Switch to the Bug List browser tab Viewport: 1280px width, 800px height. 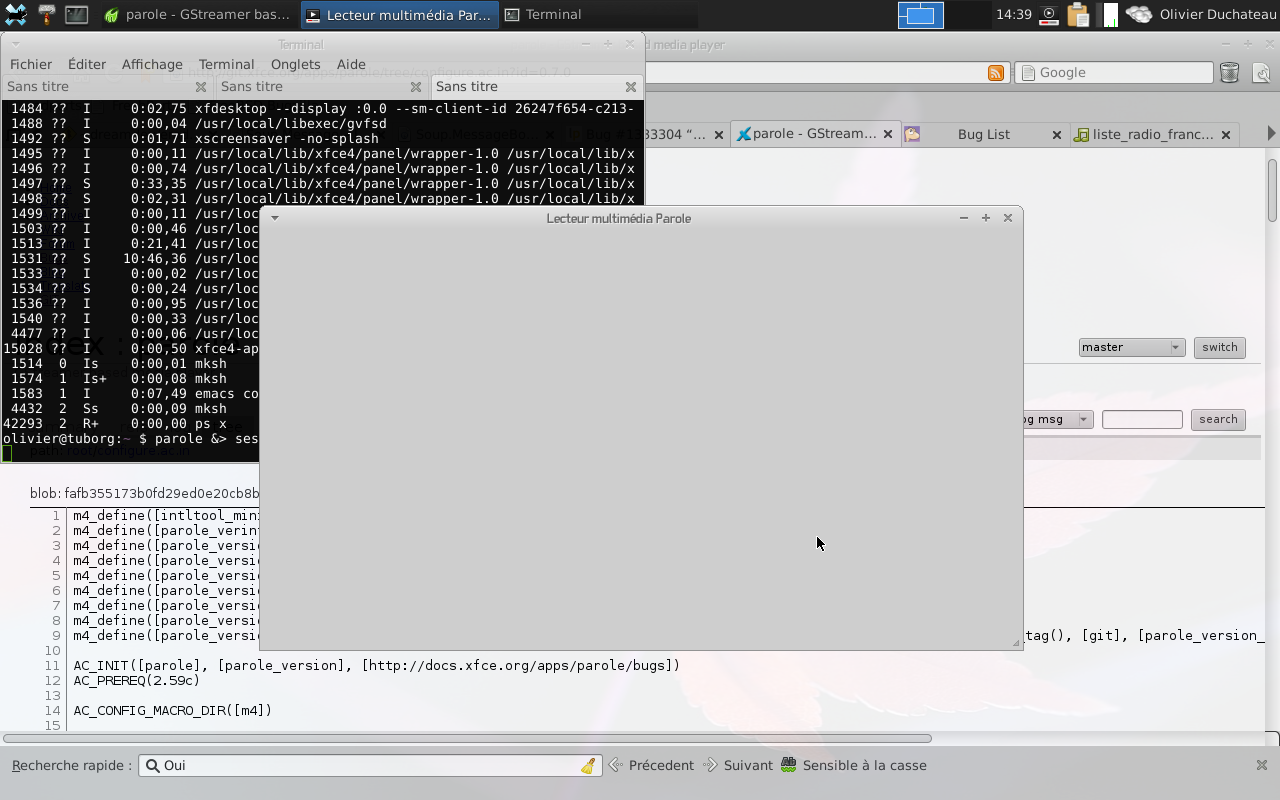click(982, 134)
